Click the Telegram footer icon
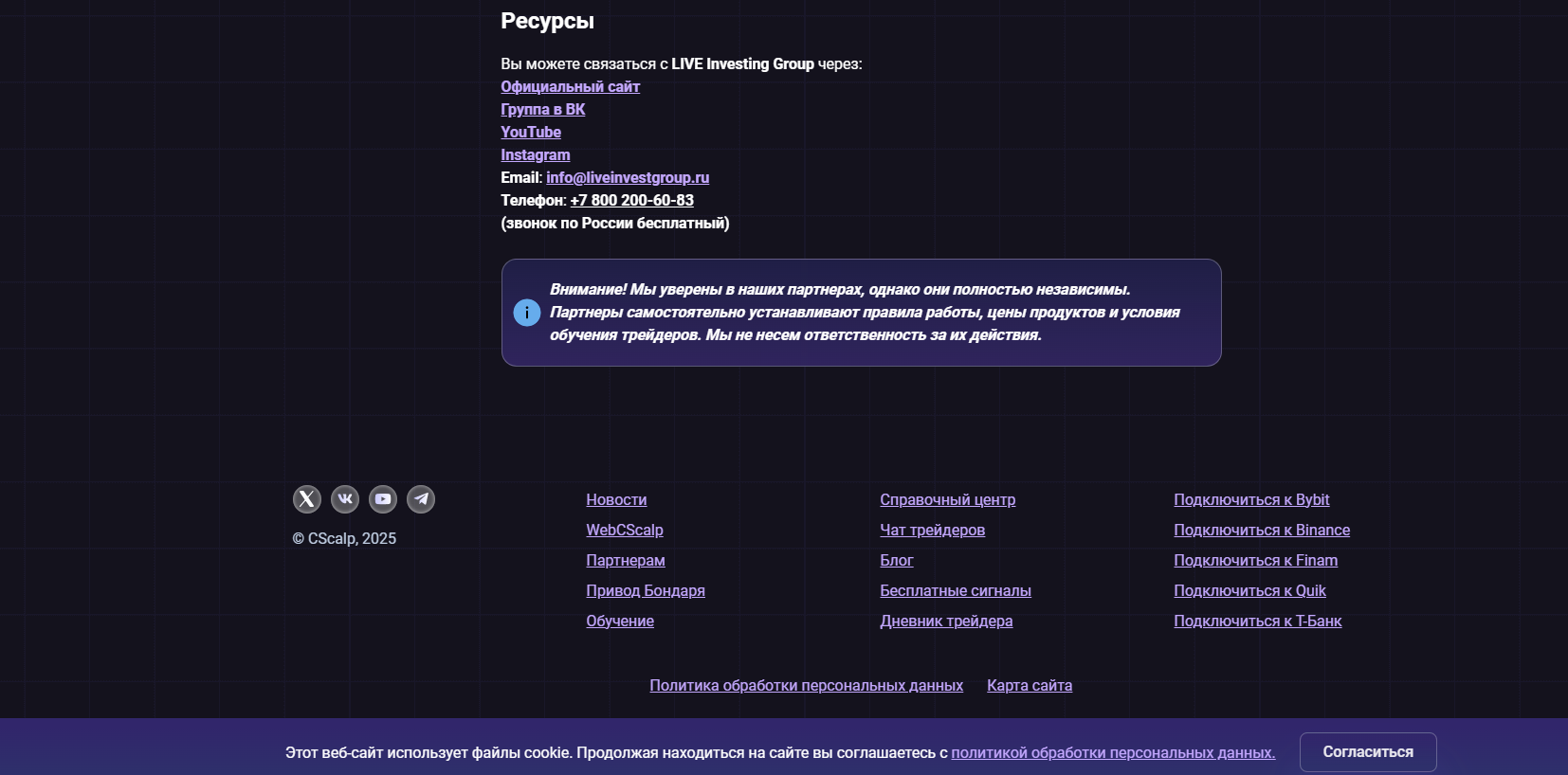Screen dimensions: 1568x775 click(x=421, y=499)
